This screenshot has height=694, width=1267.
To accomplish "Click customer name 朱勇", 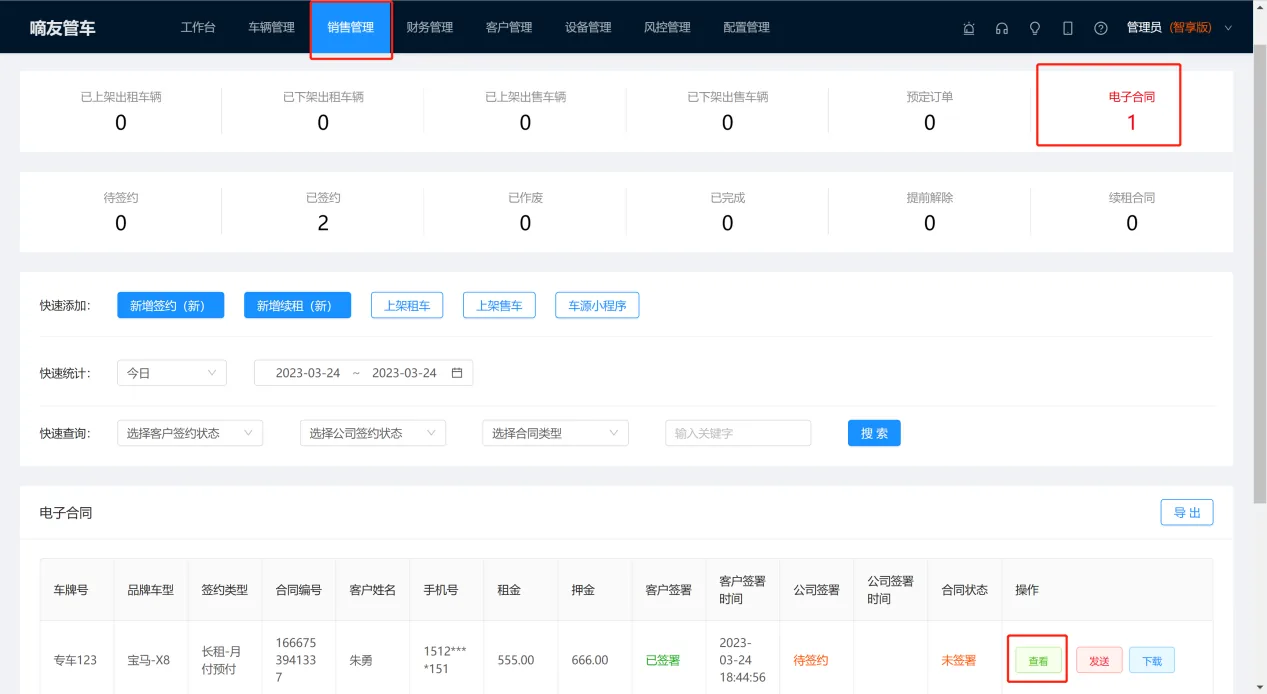I will coord(360,661).
